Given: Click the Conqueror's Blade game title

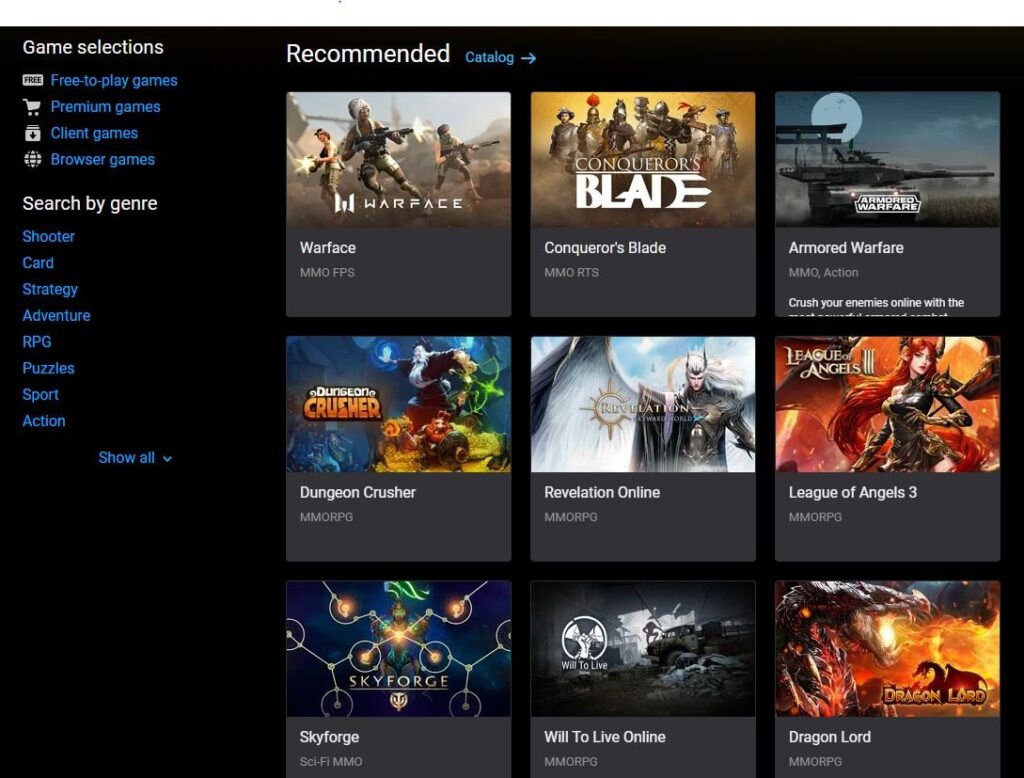Looking at the screenshot, I should [605, 248].
